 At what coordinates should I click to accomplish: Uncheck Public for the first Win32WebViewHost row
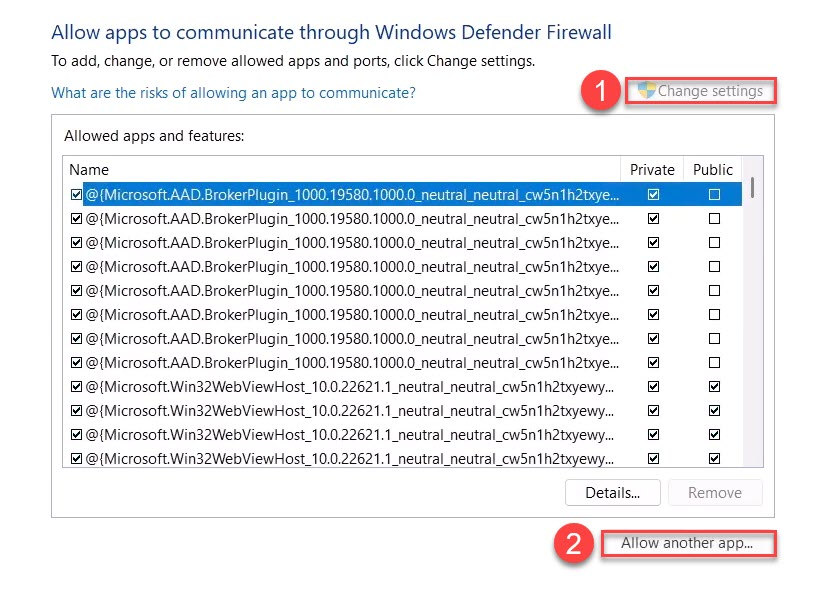pos(714,386)
